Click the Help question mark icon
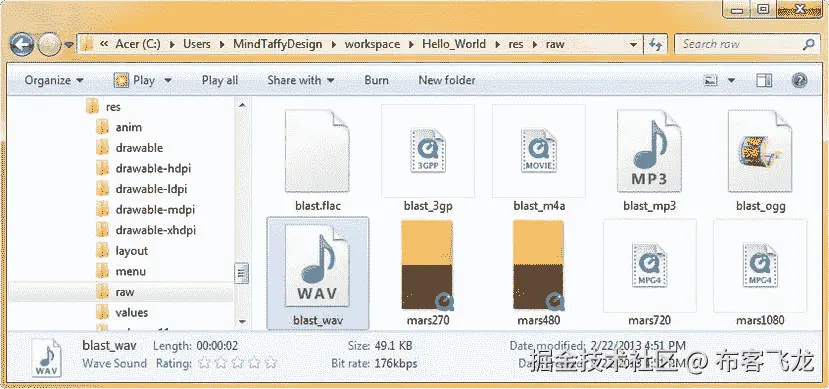This screenshot has height=389, width=829. 799,80
